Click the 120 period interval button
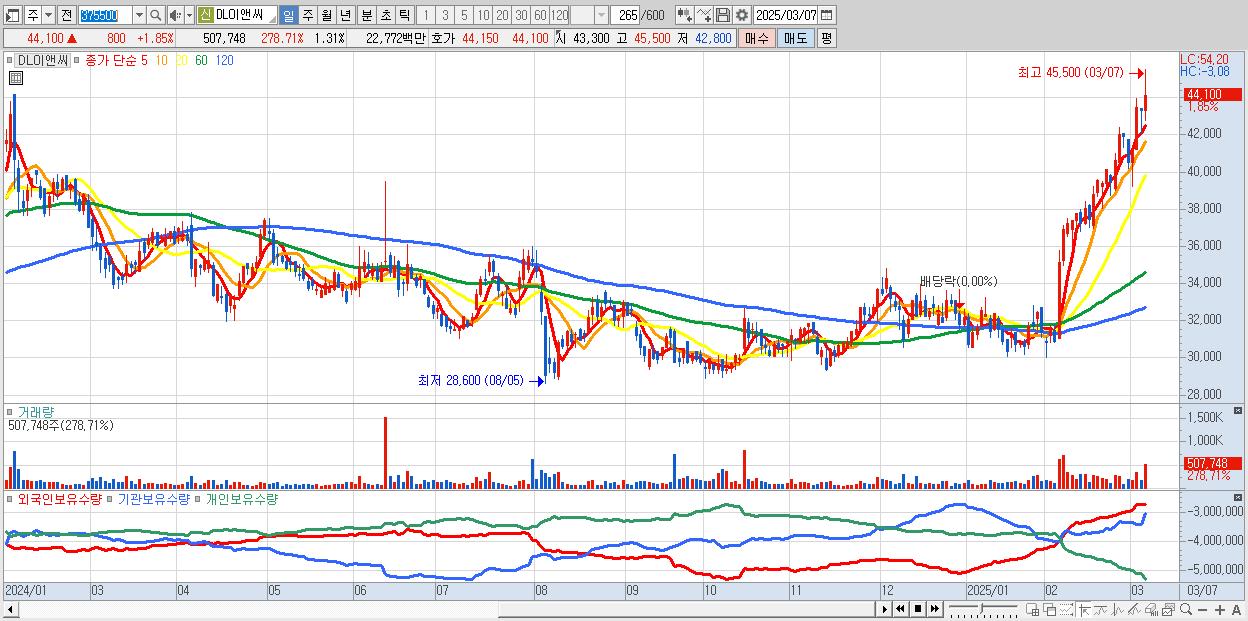Screen dimensions: 1248x621 [559, 15]
